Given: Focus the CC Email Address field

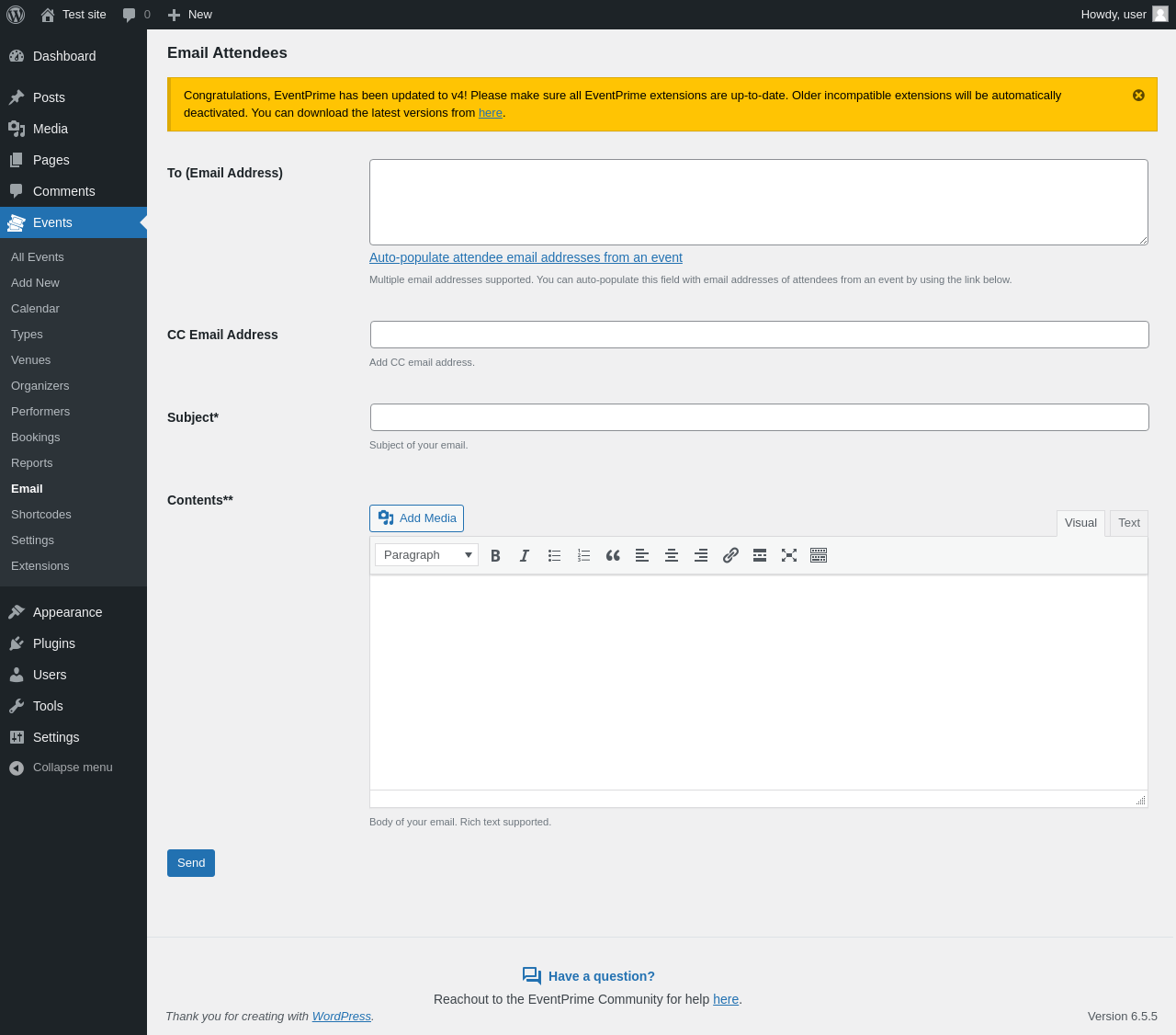Looking at the screenshot, I should [x=760, y=335].
